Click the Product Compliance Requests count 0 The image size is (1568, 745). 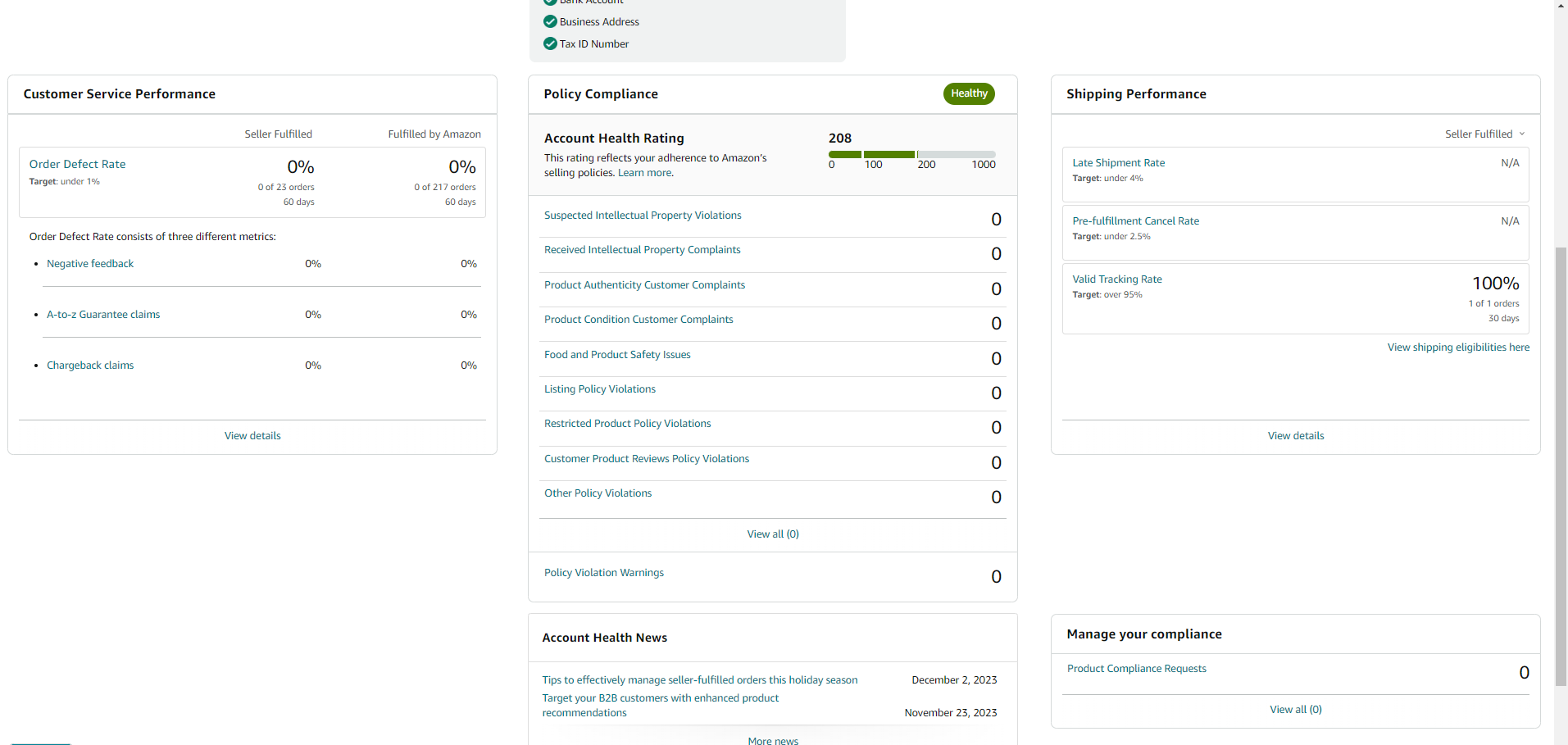point(1524,672)
